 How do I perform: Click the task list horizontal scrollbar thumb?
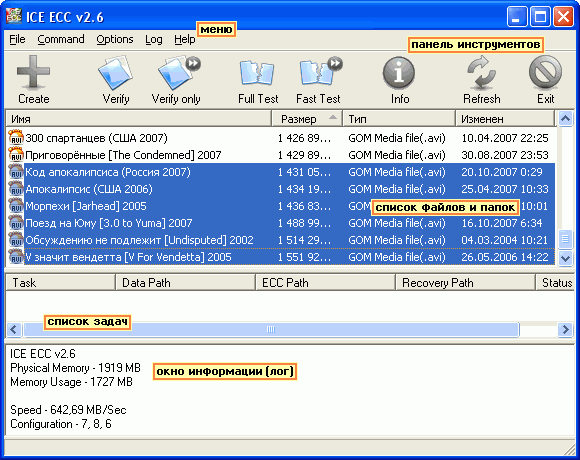click(271, 329)
